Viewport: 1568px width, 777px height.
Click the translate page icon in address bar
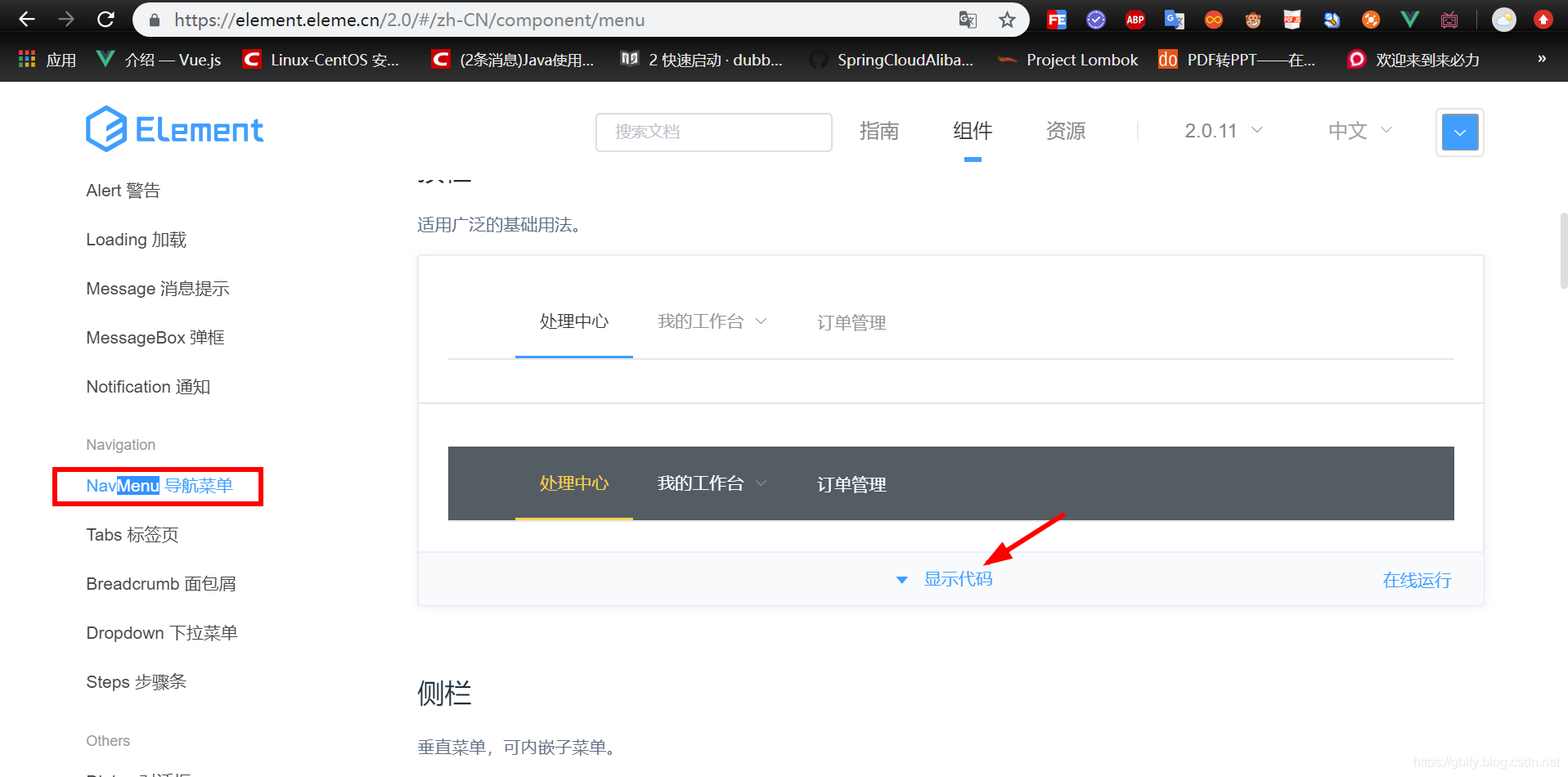968,20
